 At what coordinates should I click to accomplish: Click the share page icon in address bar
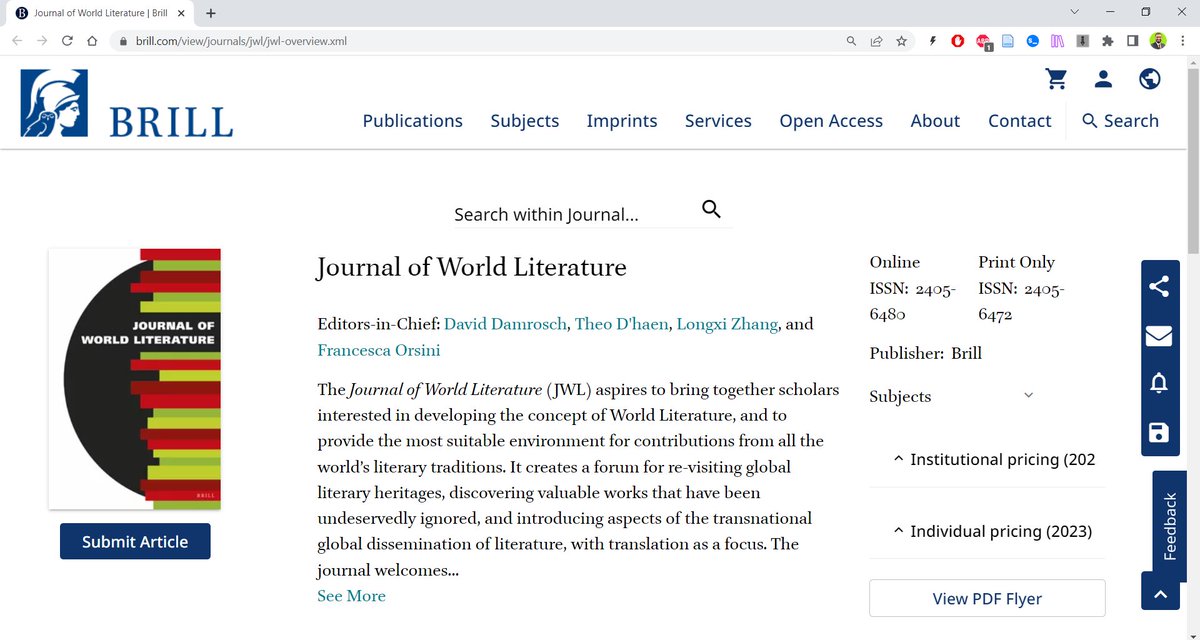876,41
